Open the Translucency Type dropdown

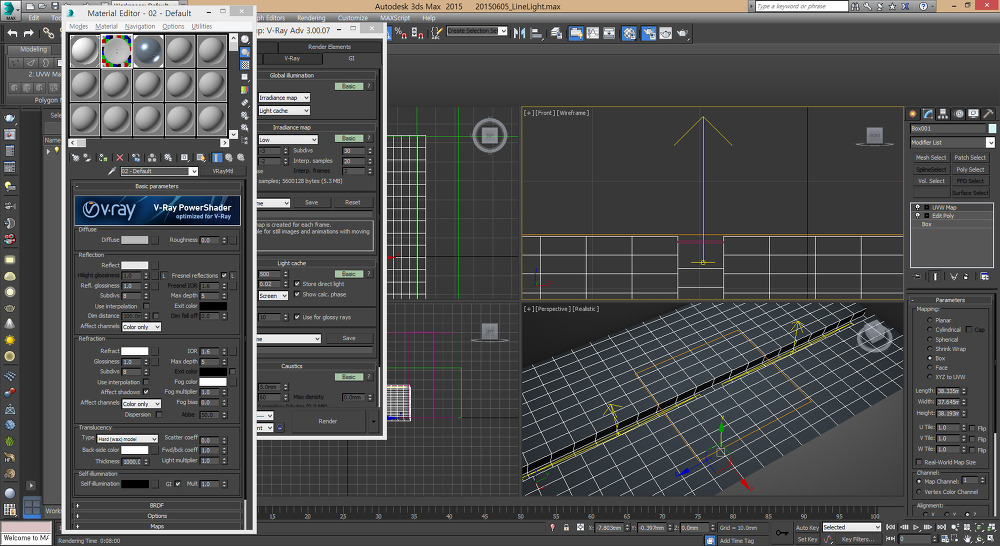pyautogui.click(x=127, y=438)
